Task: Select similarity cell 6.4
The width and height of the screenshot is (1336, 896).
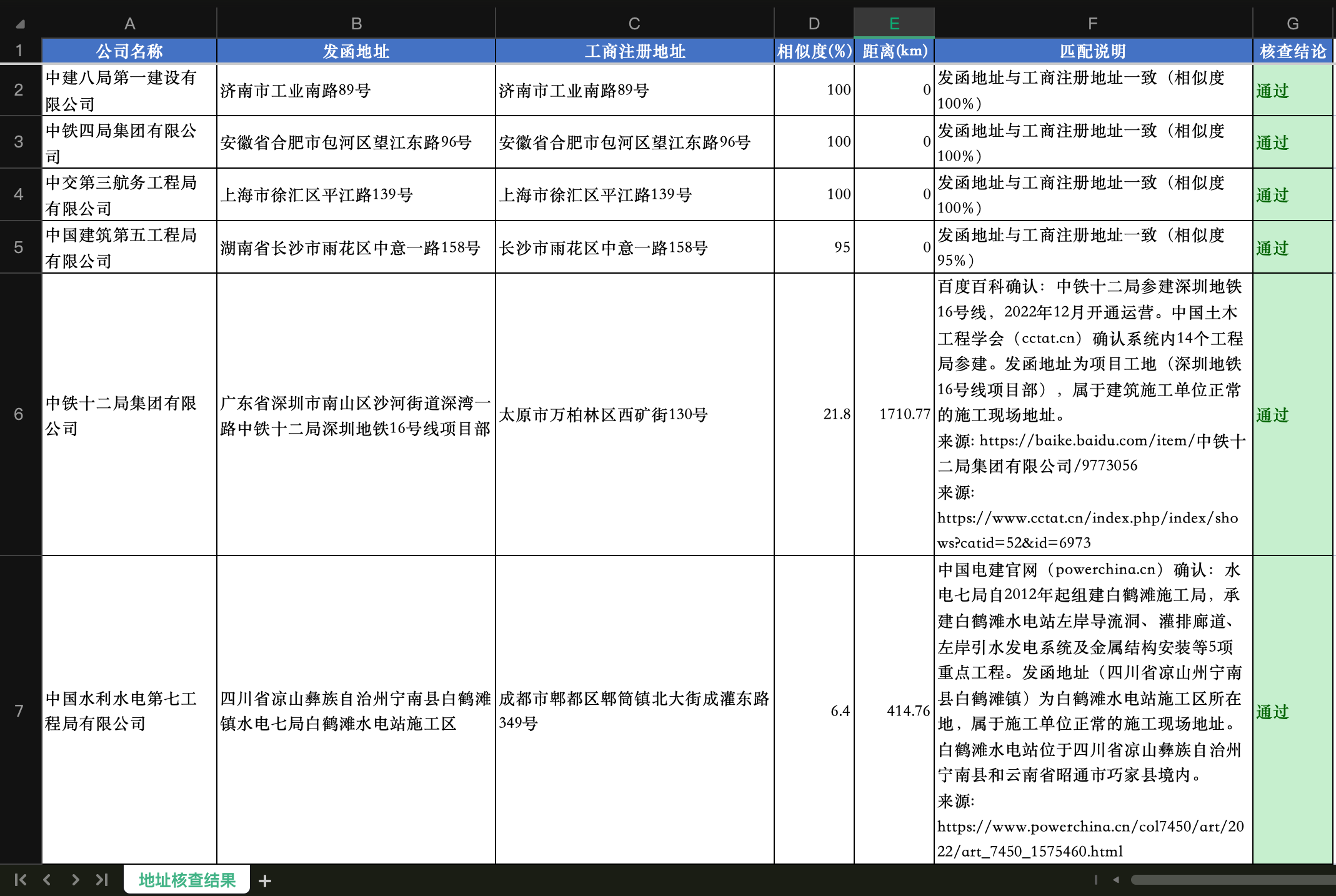Action: click(814, 710)
